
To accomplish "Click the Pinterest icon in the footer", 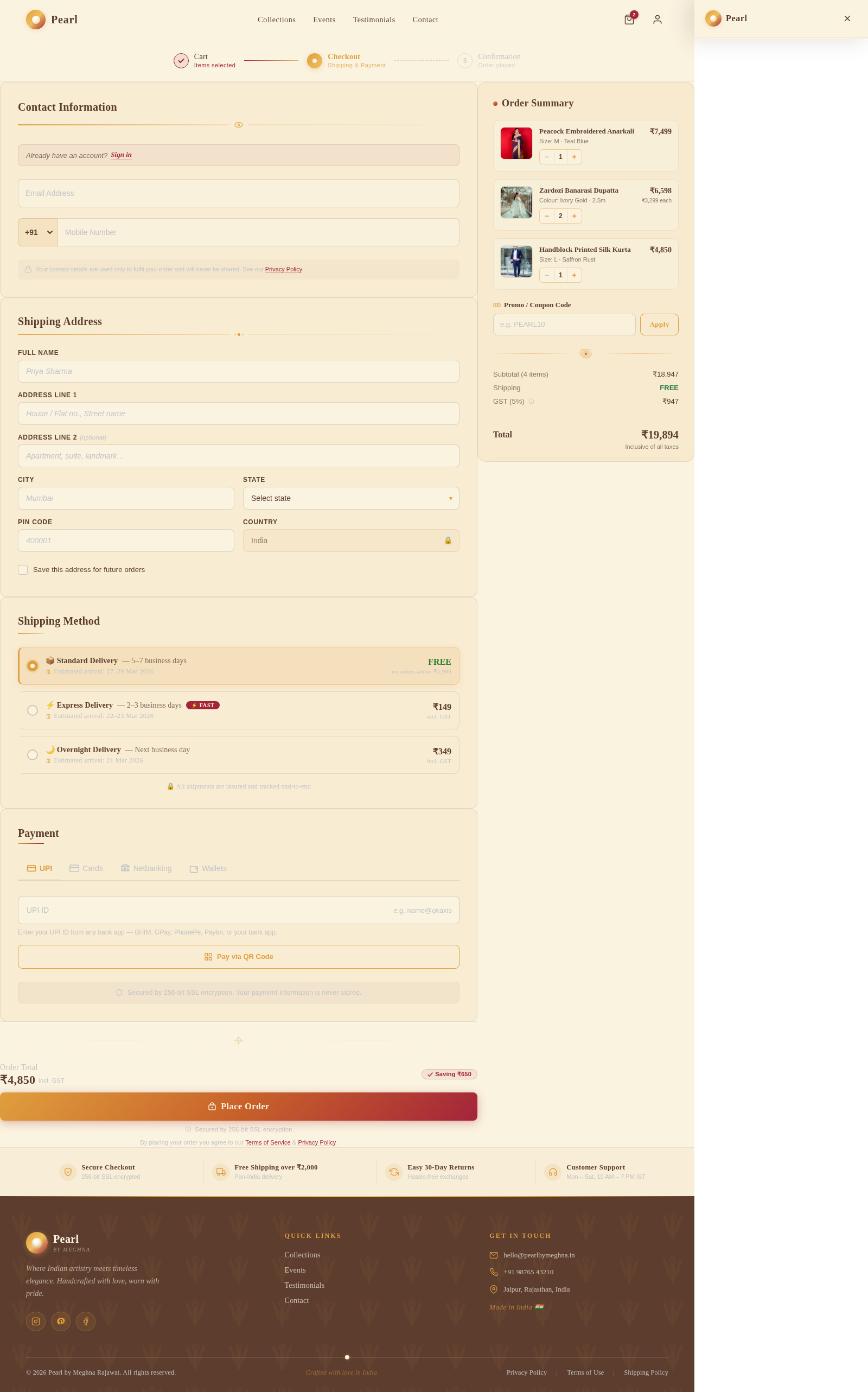I will click(x=61, y=1321).
